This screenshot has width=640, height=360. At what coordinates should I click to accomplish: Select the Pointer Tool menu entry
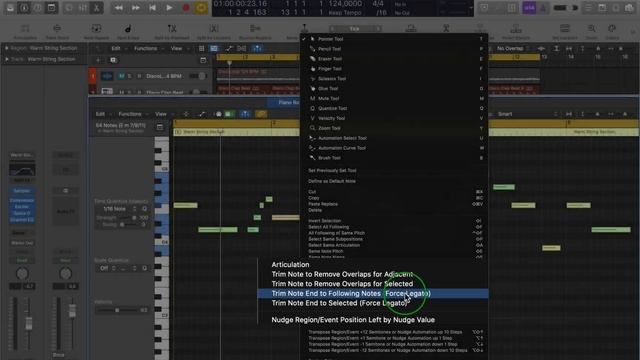tap(394, 39)
